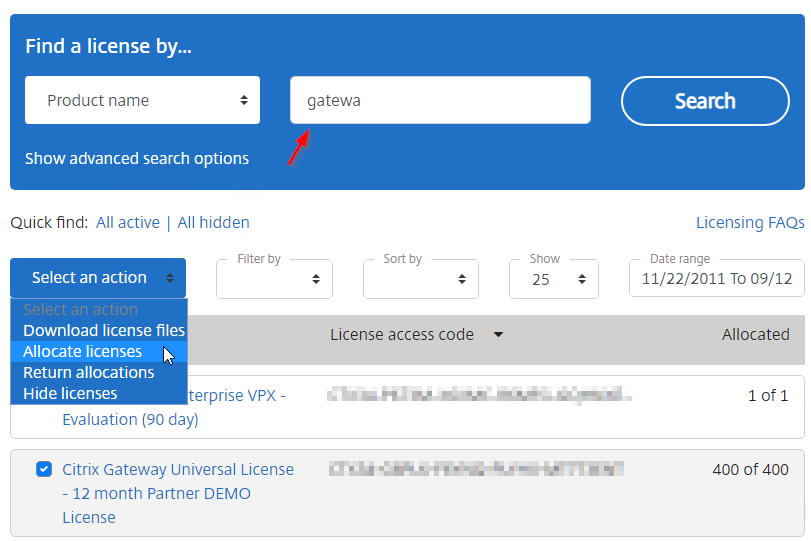Screen dimensions: 811x541
Task: Expand the Sort by dropdown
Action: point(420,279)
